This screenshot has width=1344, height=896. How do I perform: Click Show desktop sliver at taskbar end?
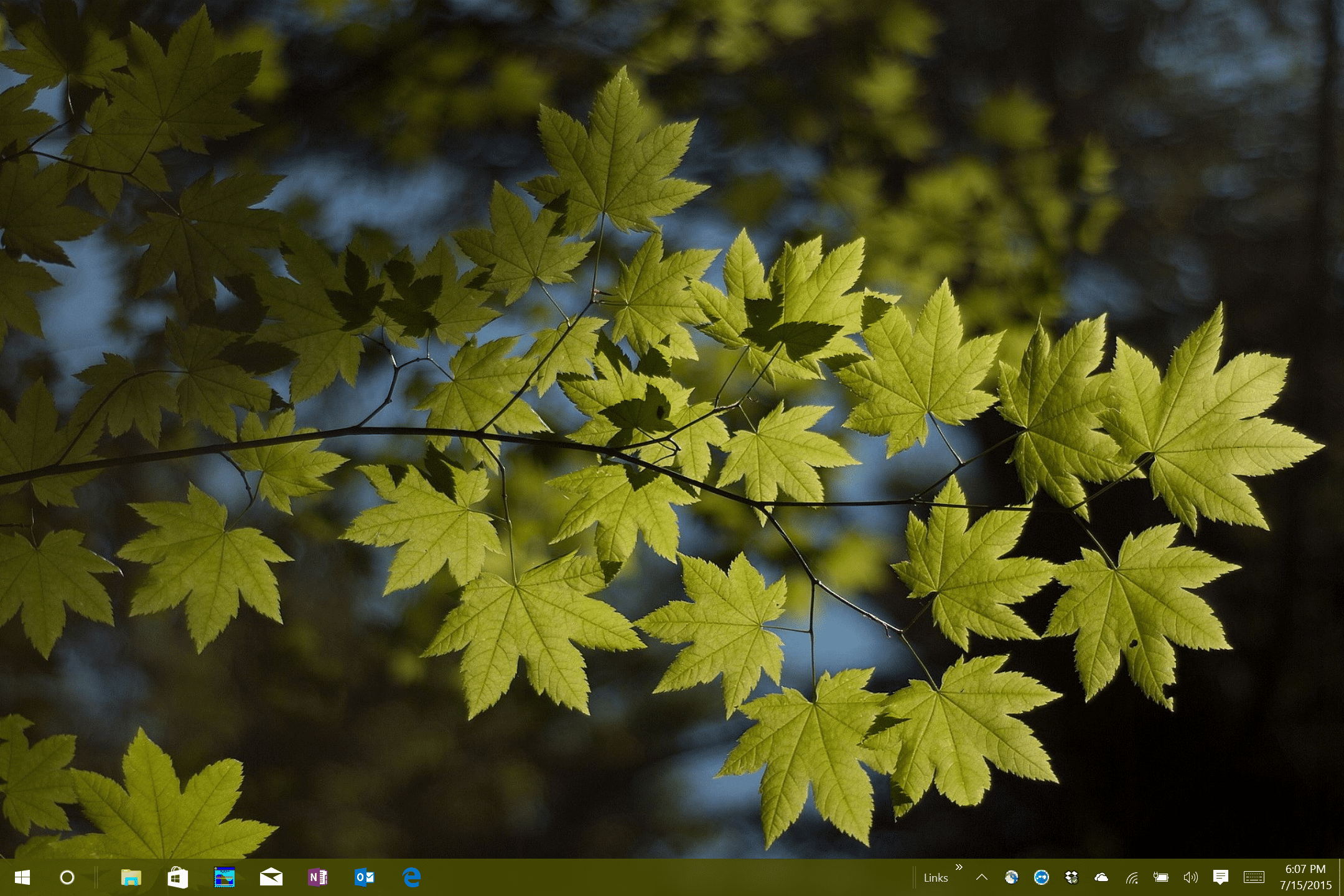tap(1341, 877)
